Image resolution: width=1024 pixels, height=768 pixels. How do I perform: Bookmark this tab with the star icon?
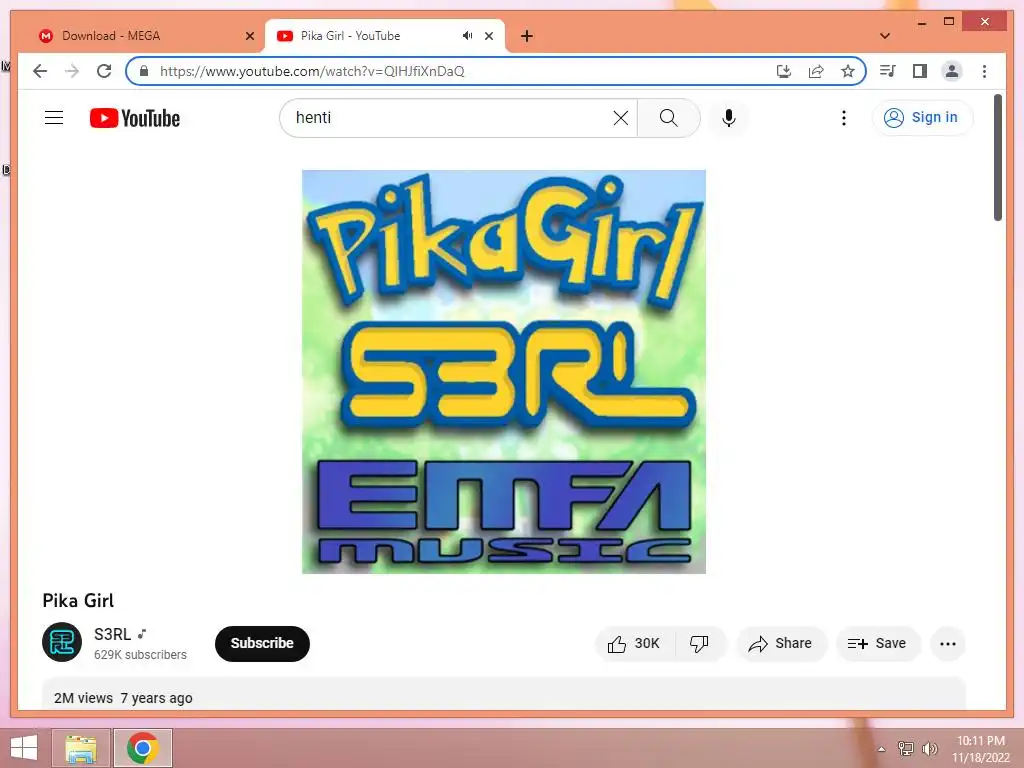pyautogui.click(x=848, y=71)
